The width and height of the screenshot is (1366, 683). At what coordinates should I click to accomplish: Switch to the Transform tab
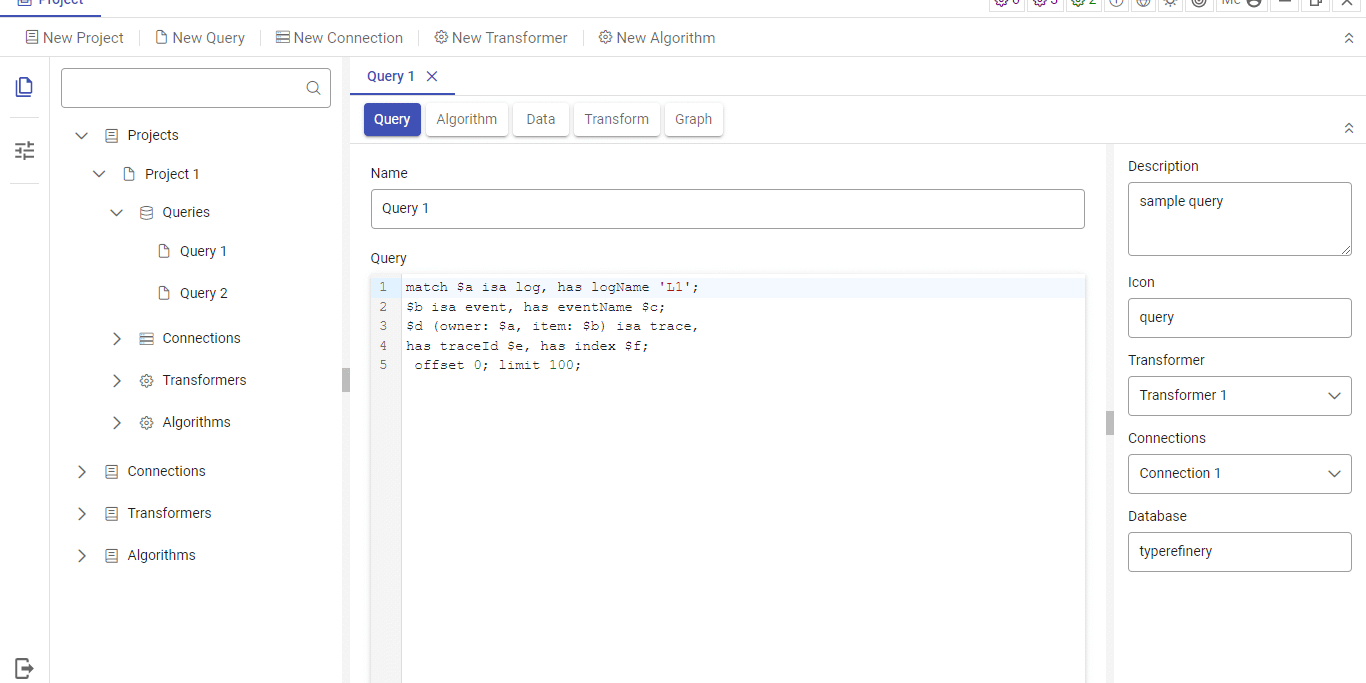point(616,119)
